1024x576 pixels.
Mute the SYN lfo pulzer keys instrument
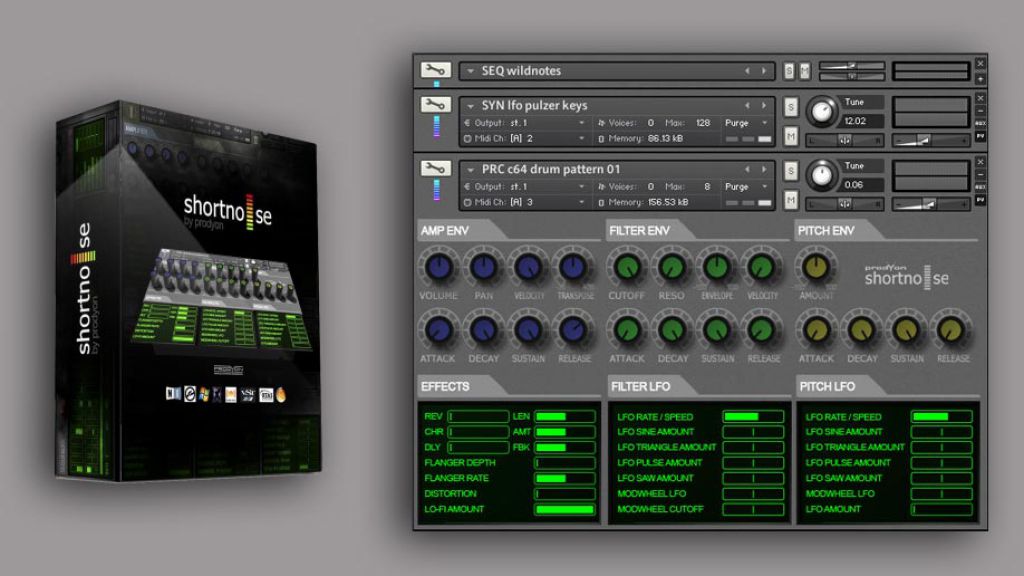point(791,136)
